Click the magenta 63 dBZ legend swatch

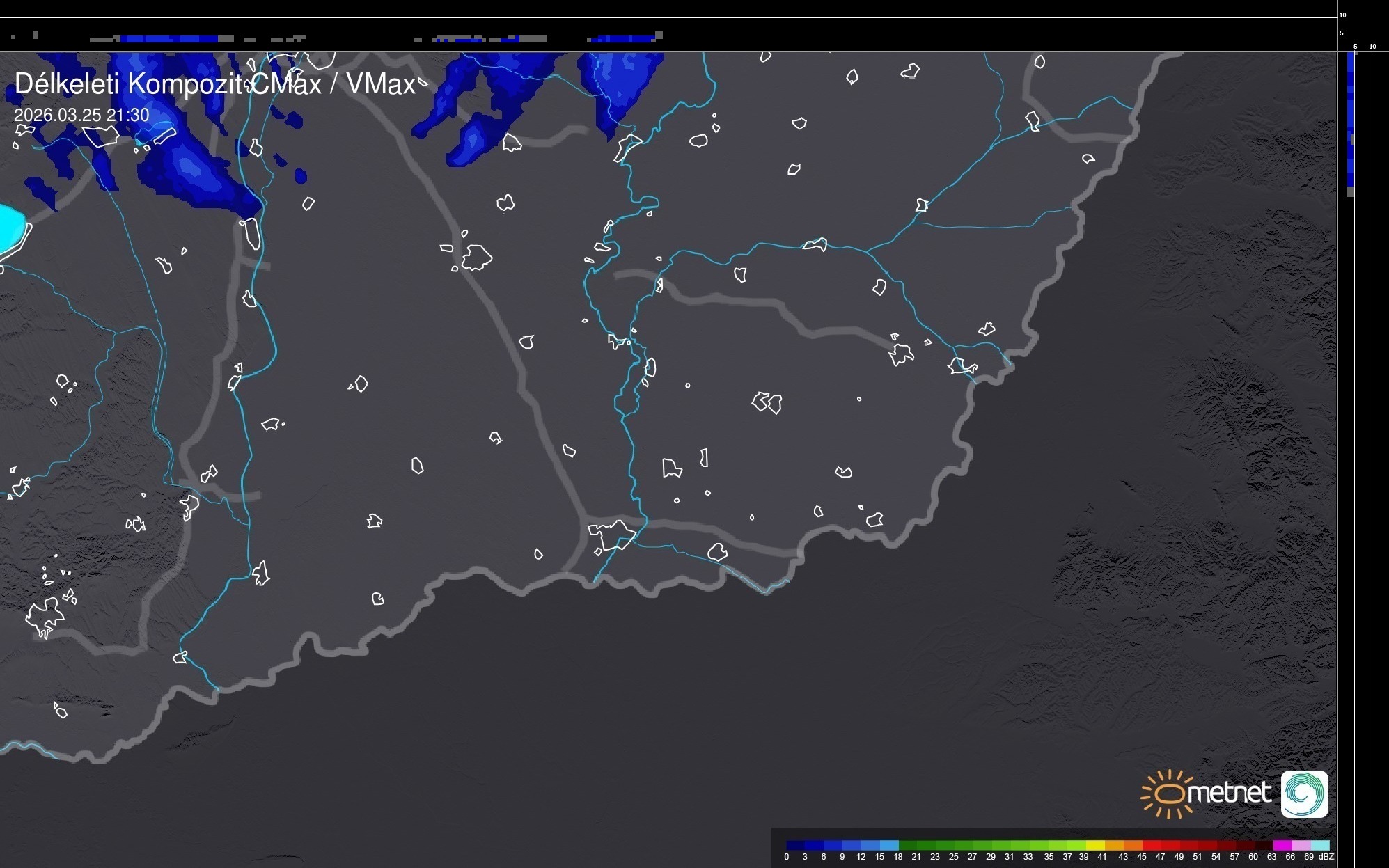(1282, 845)
